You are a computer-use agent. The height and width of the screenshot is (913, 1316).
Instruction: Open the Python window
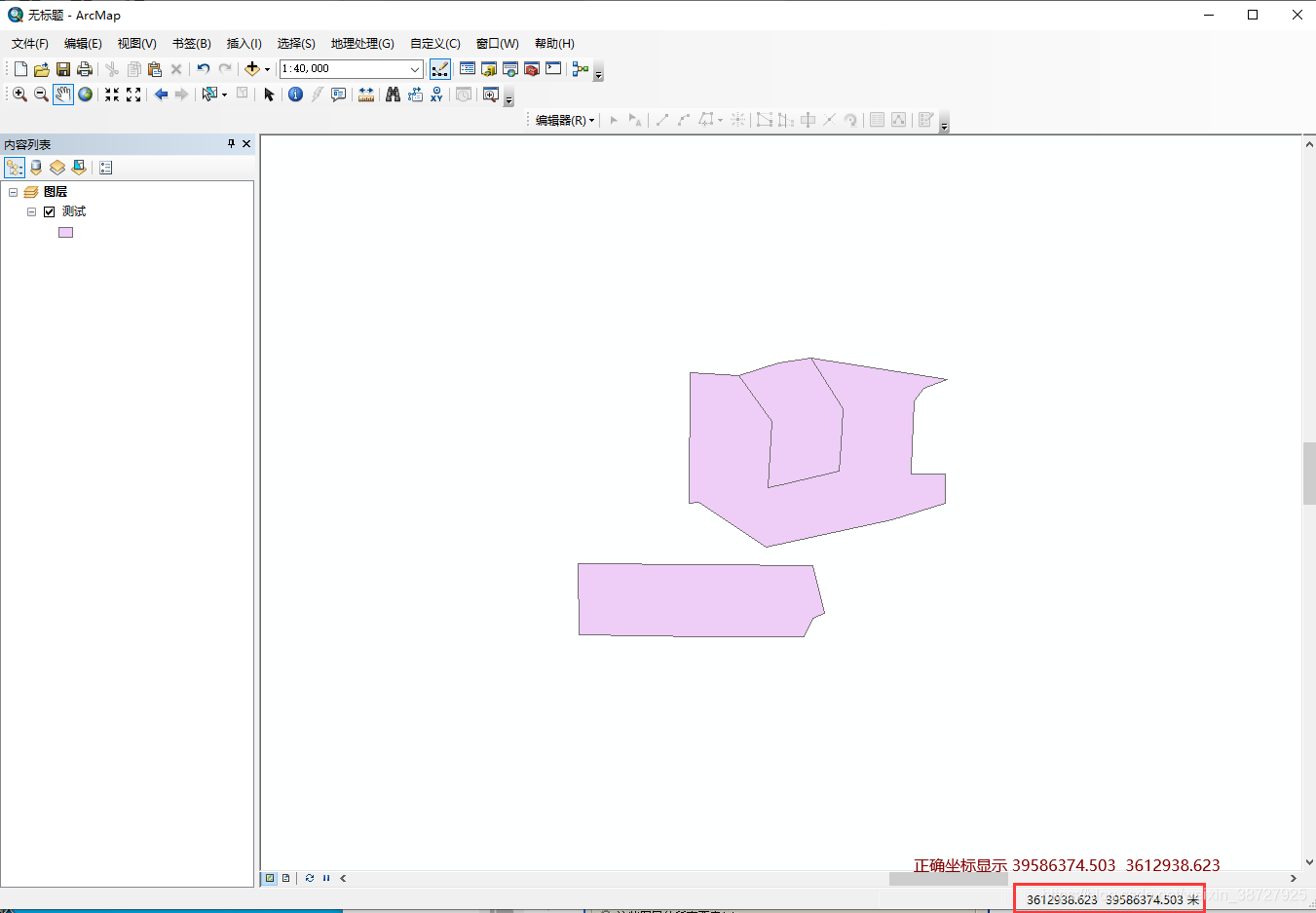[x=553, y=69]
